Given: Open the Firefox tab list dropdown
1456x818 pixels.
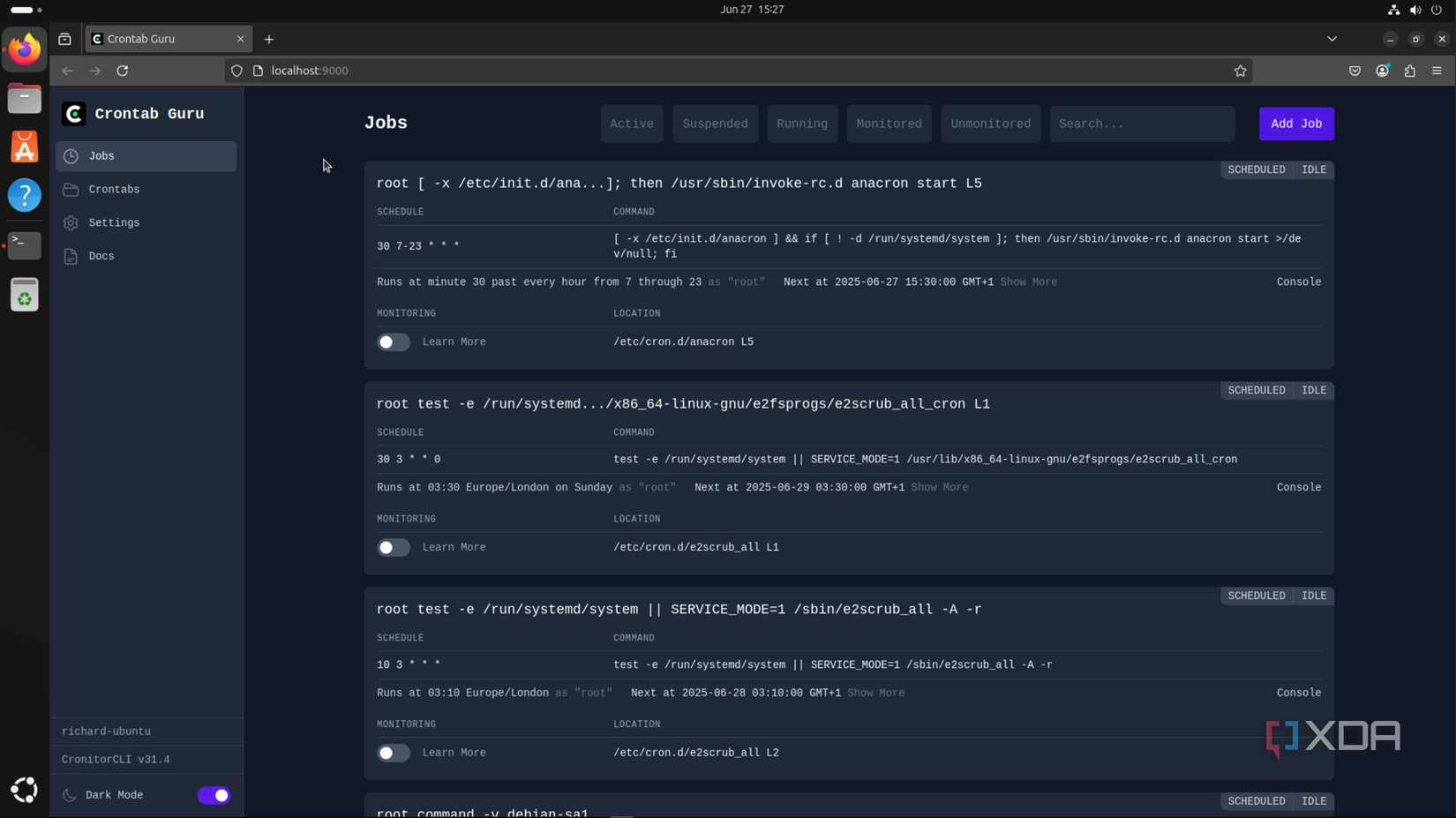Looking at the screenshot, I should coord(1332,39).
